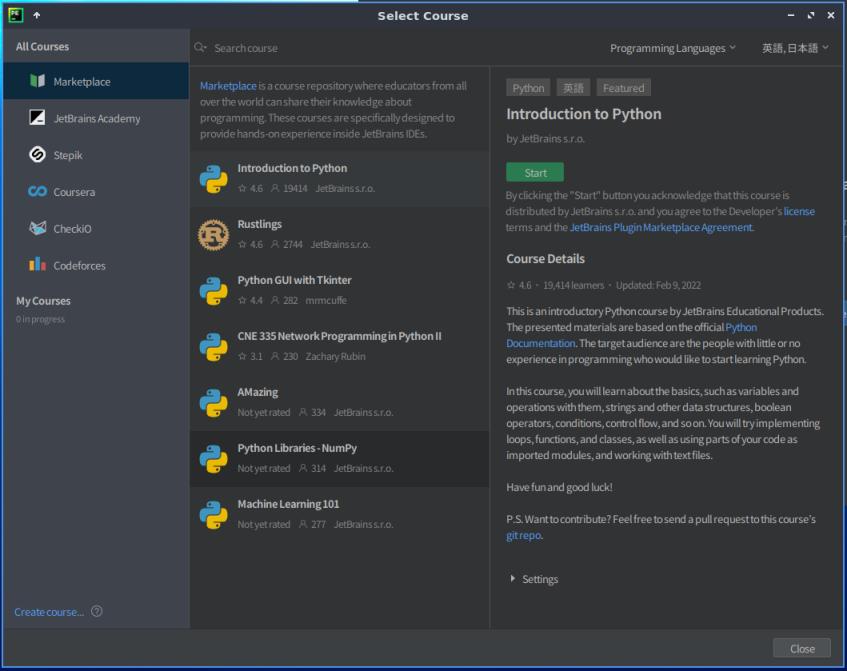Click the star rating icon of Rustlings
The height and width of the screenshot is (671, 847).
(242, 244)
